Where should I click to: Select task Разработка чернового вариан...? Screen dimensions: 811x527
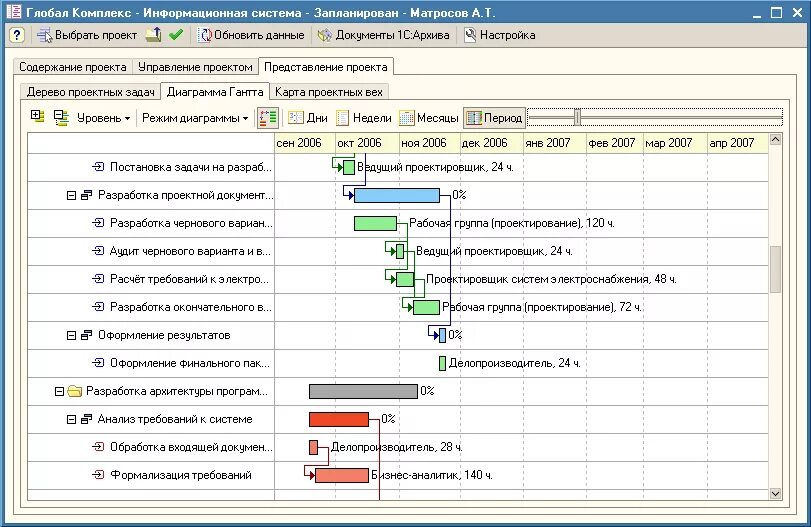coord(191,223)
